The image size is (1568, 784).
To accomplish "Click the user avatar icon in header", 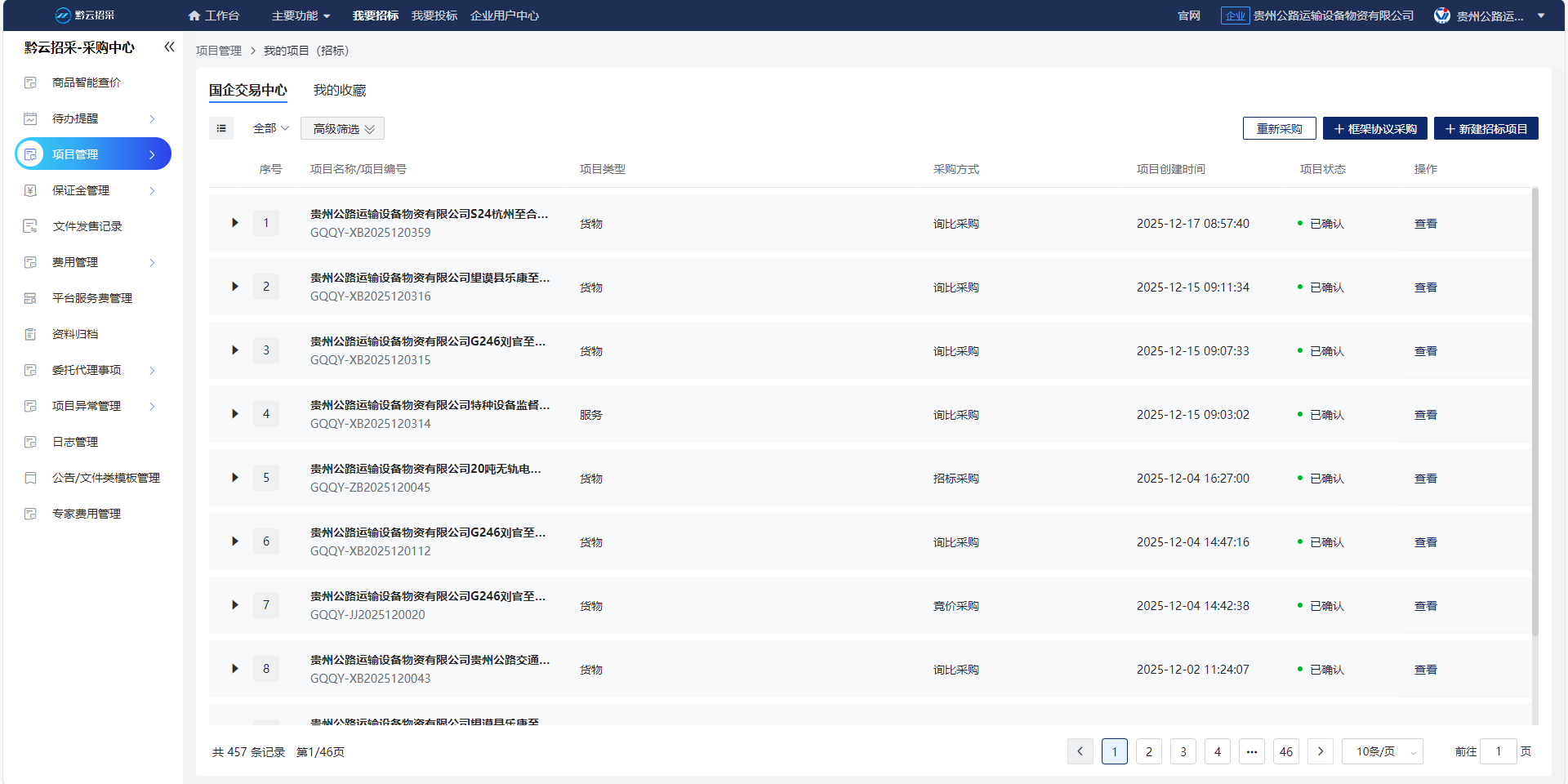I will [1442, 16].
